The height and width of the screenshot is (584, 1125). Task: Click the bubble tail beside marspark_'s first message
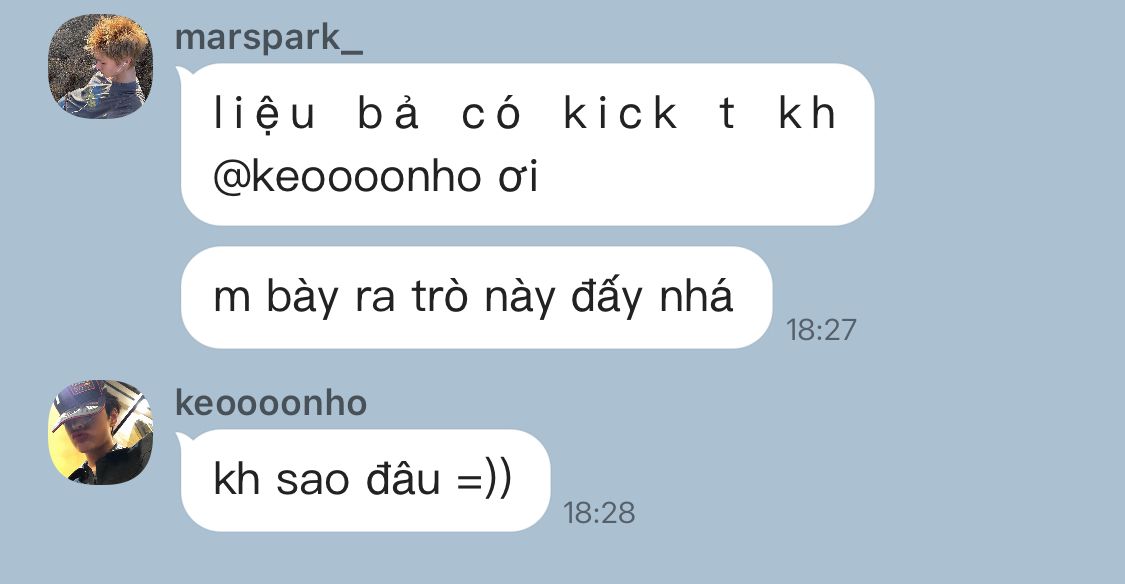click(x=184, y=73)
